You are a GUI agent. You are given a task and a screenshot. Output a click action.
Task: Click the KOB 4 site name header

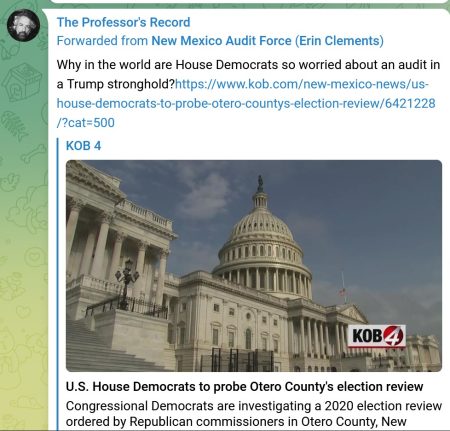coord(83,146)
